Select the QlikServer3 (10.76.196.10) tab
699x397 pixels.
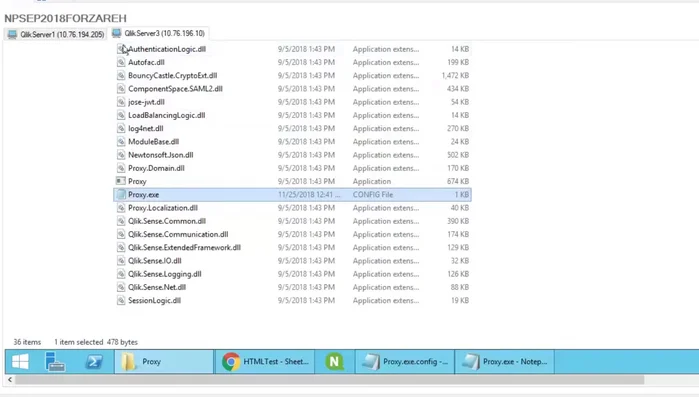pyautogui.click(x=159, y=33)
